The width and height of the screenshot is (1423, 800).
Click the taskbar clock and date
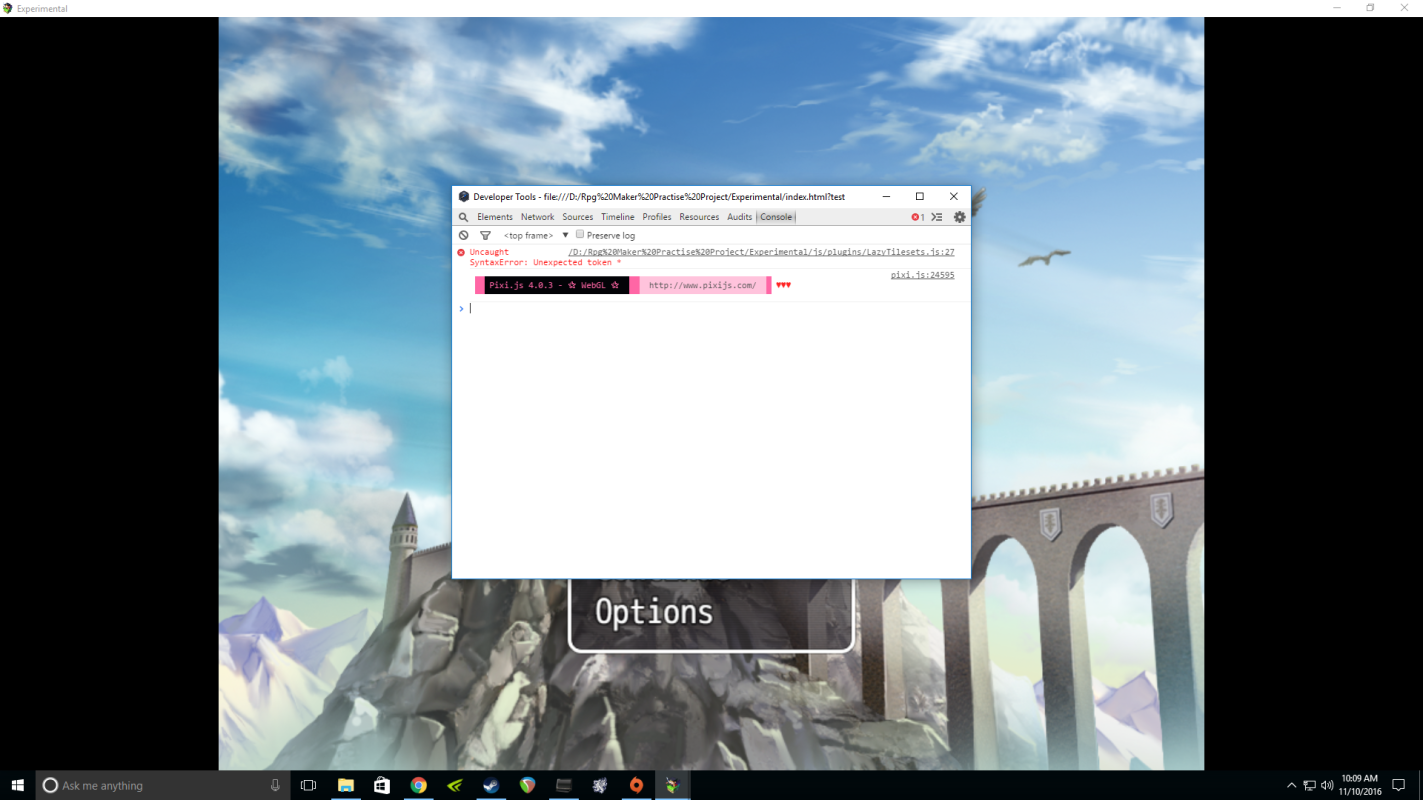pos(1360,785)
